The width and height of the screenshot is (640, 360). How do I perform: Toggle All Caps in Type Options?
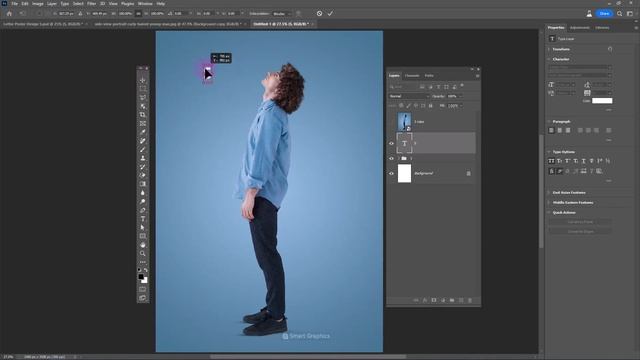pyautogui.click(x=551, y=161)
